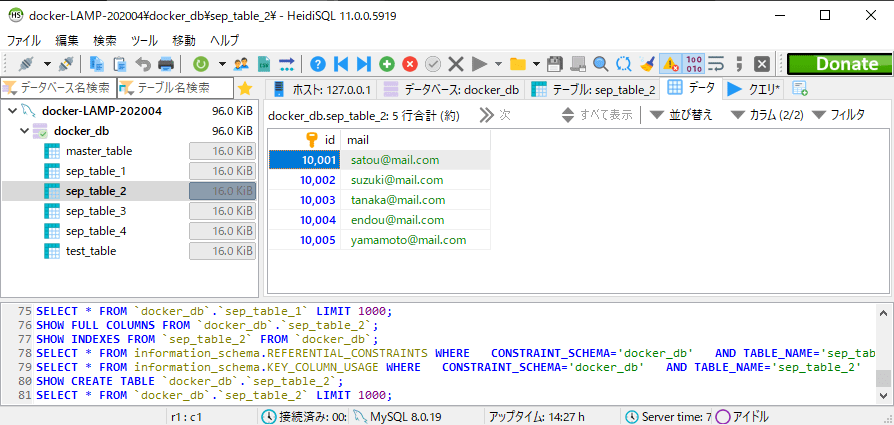Click the red delete row icon
The image size is (894, 425).
410,64
